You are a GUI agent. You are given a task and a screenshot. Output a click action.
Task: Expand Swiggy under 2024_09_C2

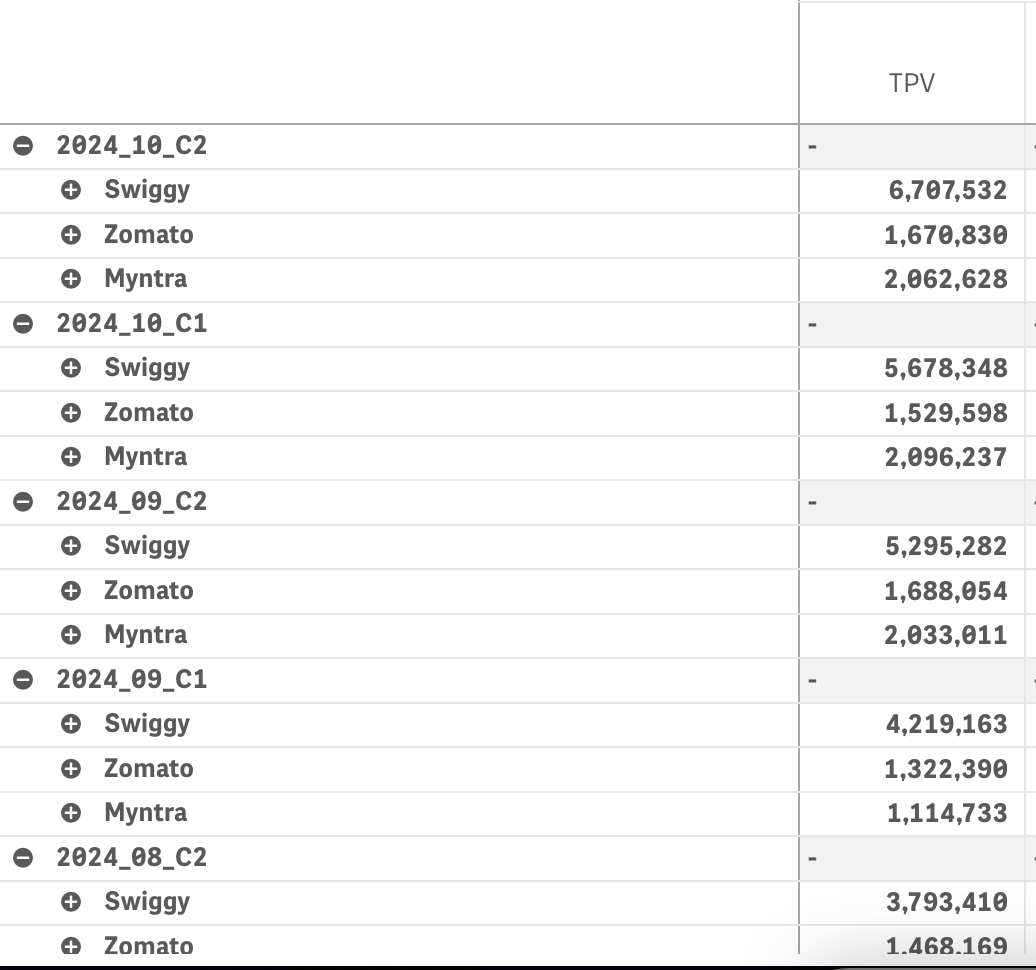(71, 546)
